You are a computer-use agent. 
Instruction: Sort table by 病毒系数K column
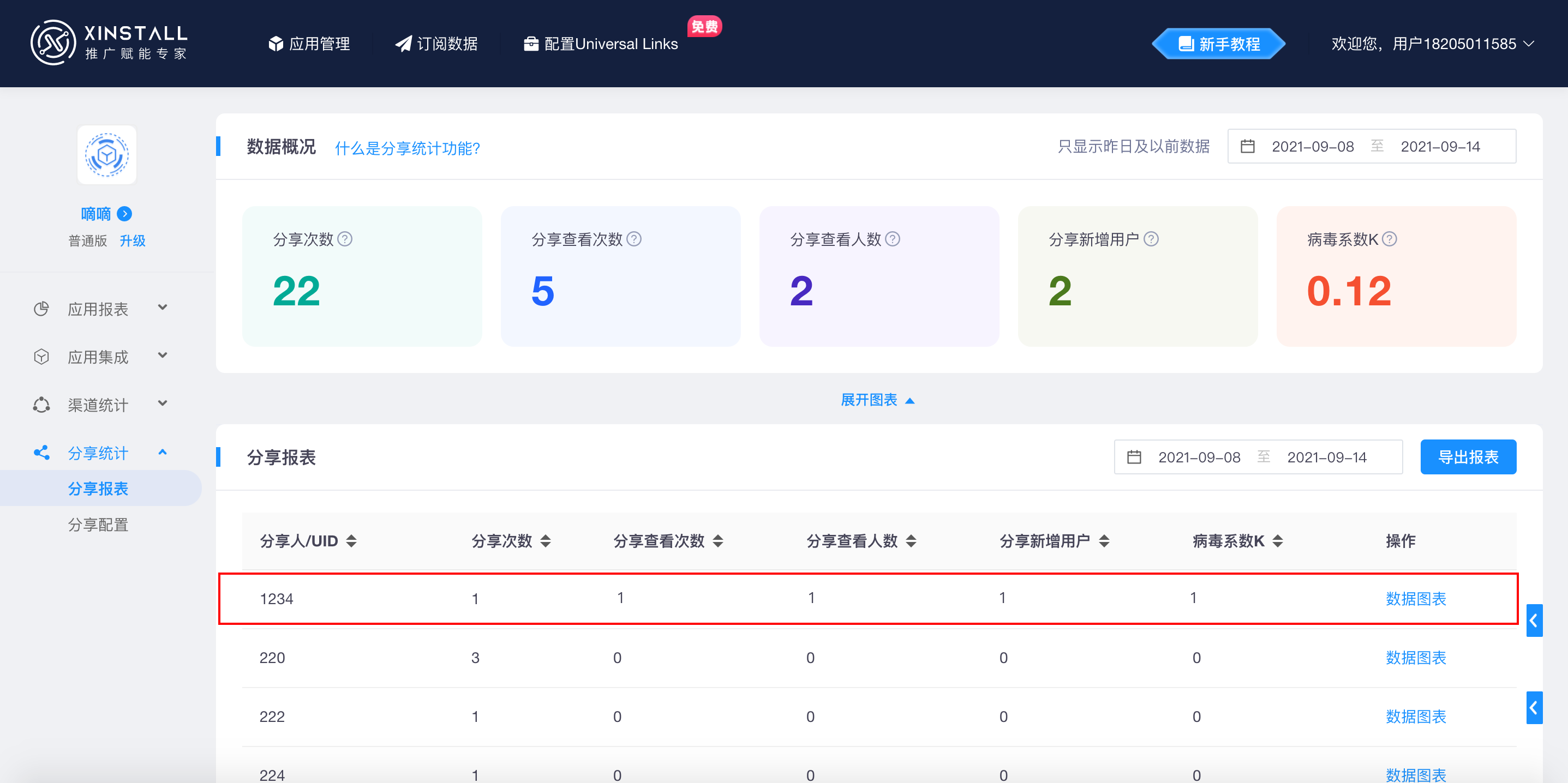[1278, 541]
